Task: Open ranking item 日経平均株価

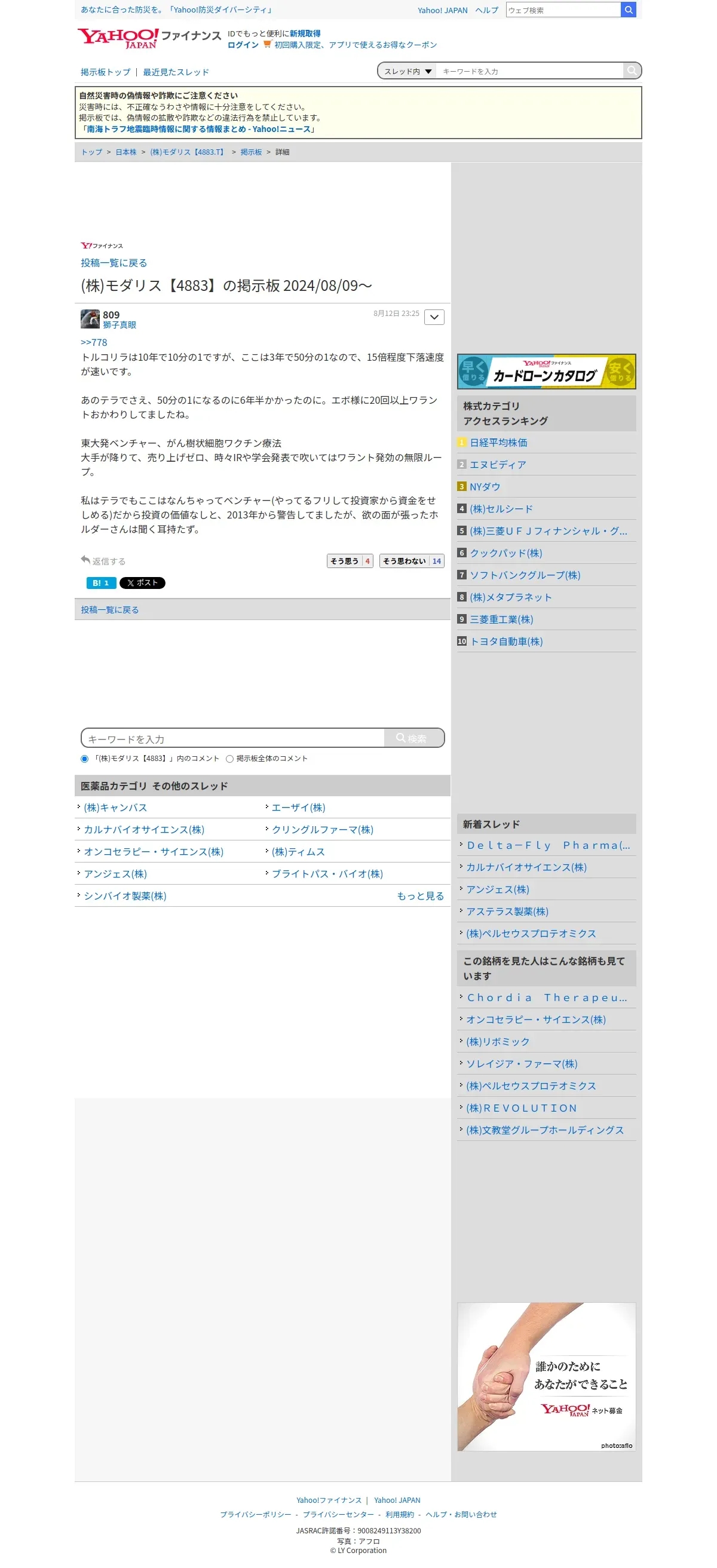Action: coord(498,443)
